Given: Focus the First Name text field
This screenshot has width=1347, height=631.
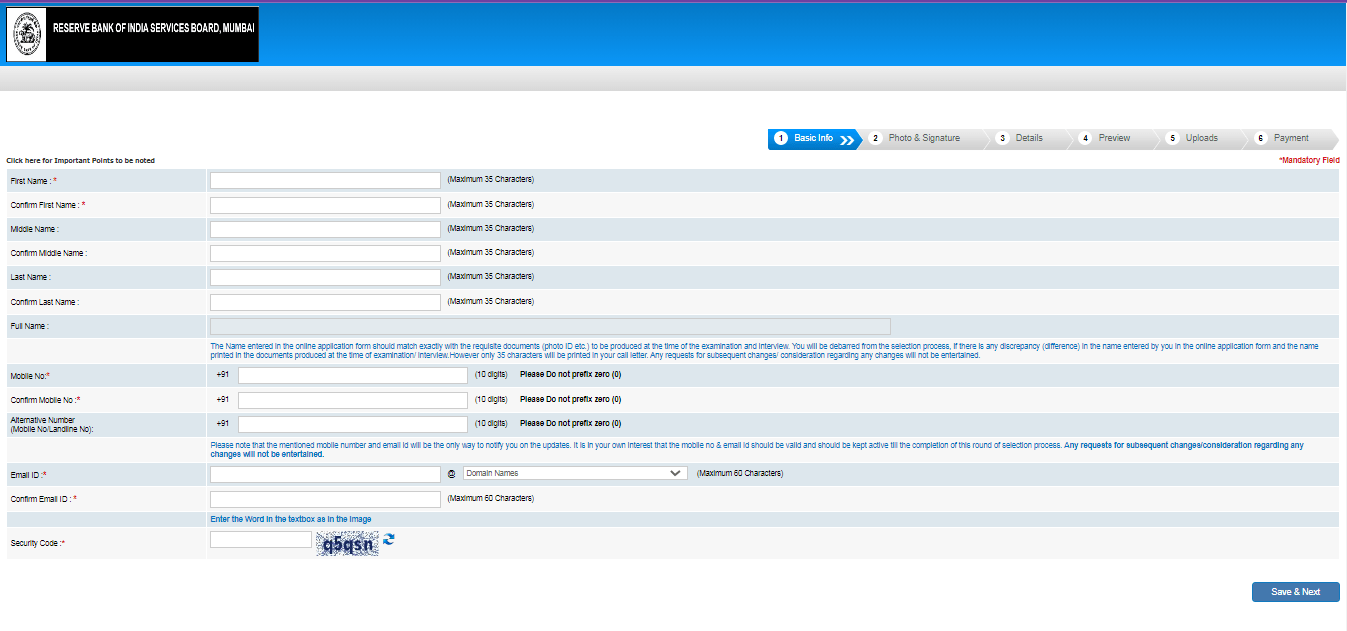Looking at the screenshot, I should point(325,180).
